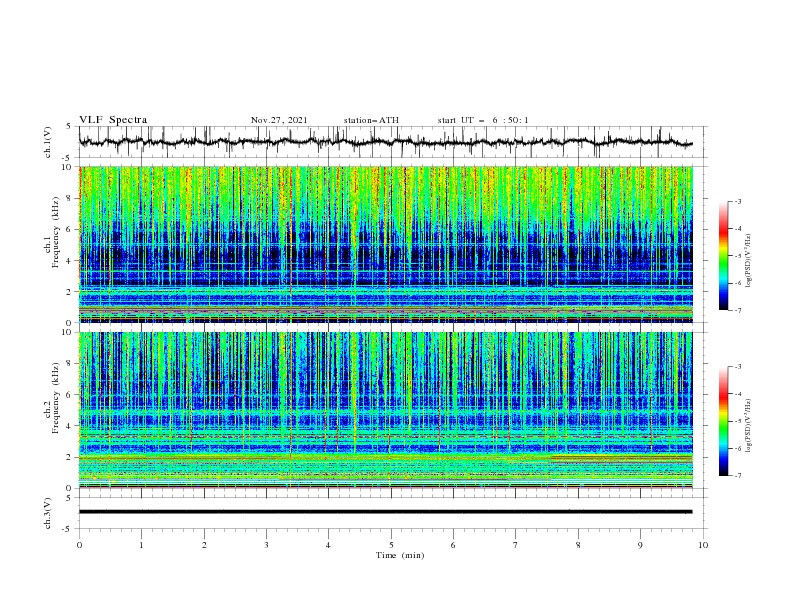The width and height of the screenshot is (792, 612).
Task: Click the ch.2 spectrogram panel
Action: tap(386, 410)
